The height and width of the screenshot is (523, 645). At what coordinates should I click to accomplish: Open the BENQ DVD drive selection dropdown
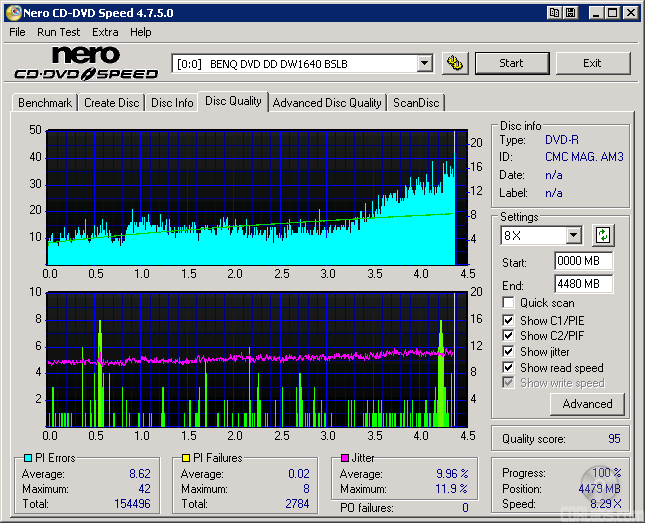click(424, 63)
